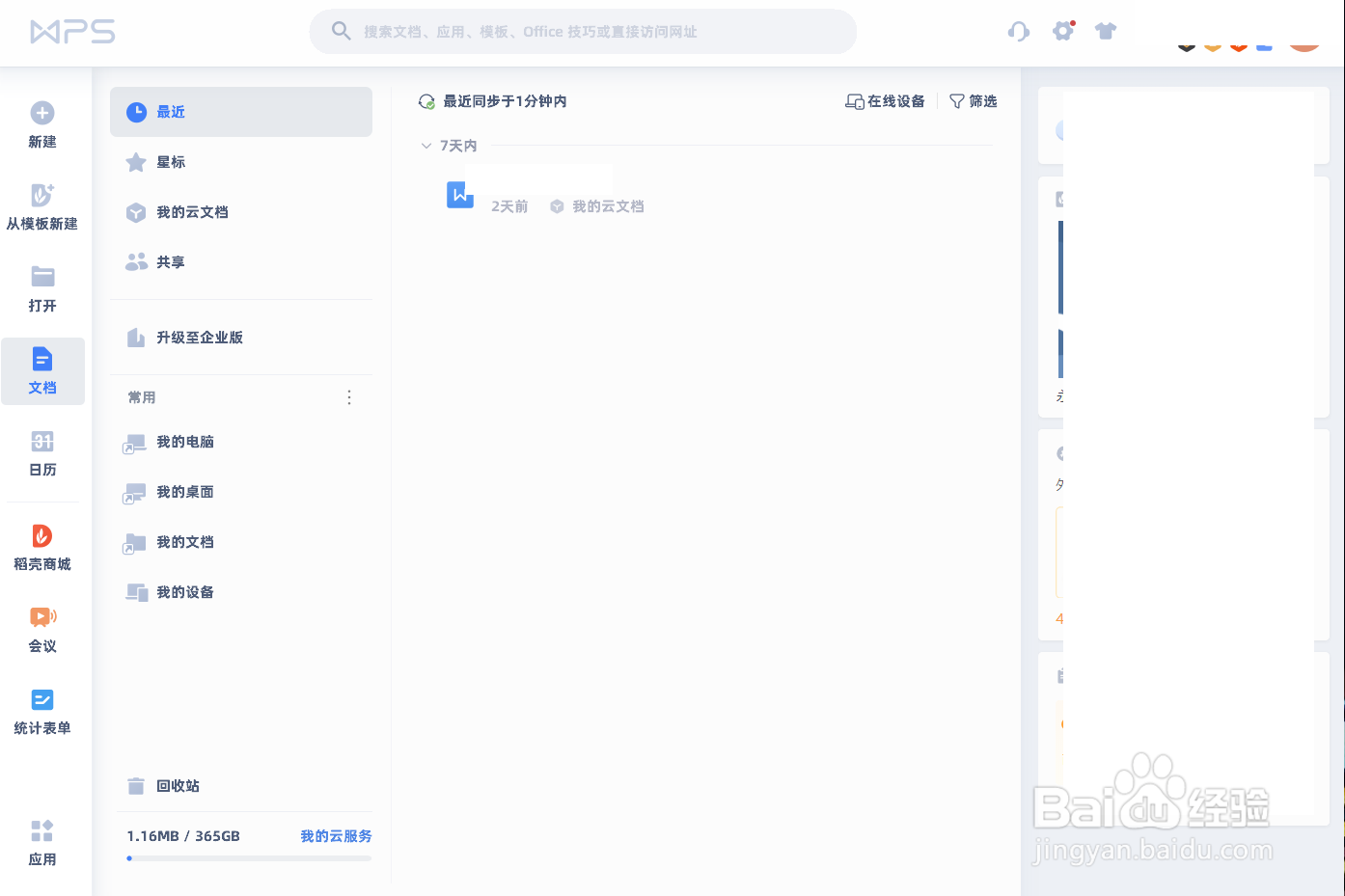
Task: Collapse the 7天内 section
Action: coord(426,145)
